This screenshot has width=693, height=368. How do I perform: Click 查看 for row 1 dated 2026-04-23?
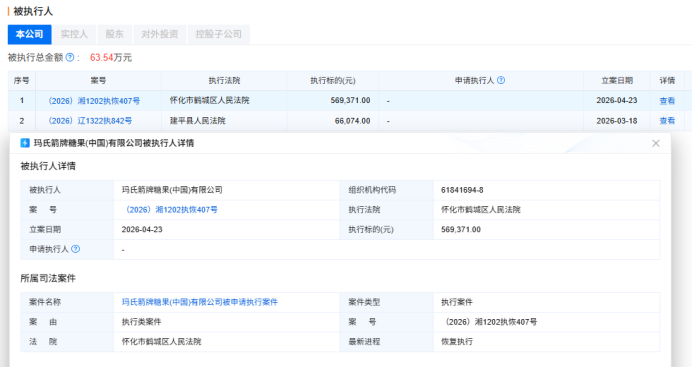pyautogui.click(x=667, y=101)
